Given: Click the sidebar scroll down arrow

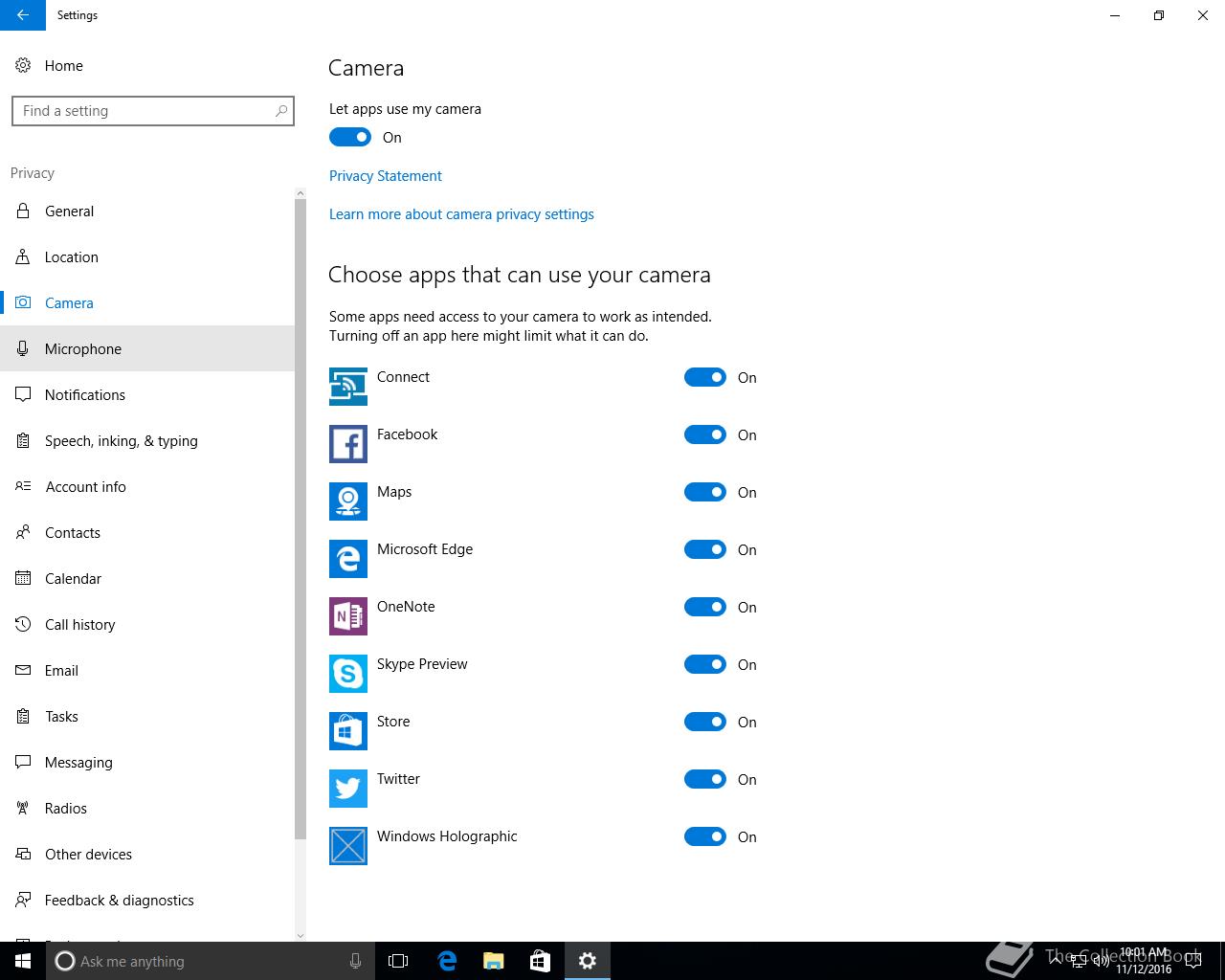Looking at the screenshot, I should point(301,935).
